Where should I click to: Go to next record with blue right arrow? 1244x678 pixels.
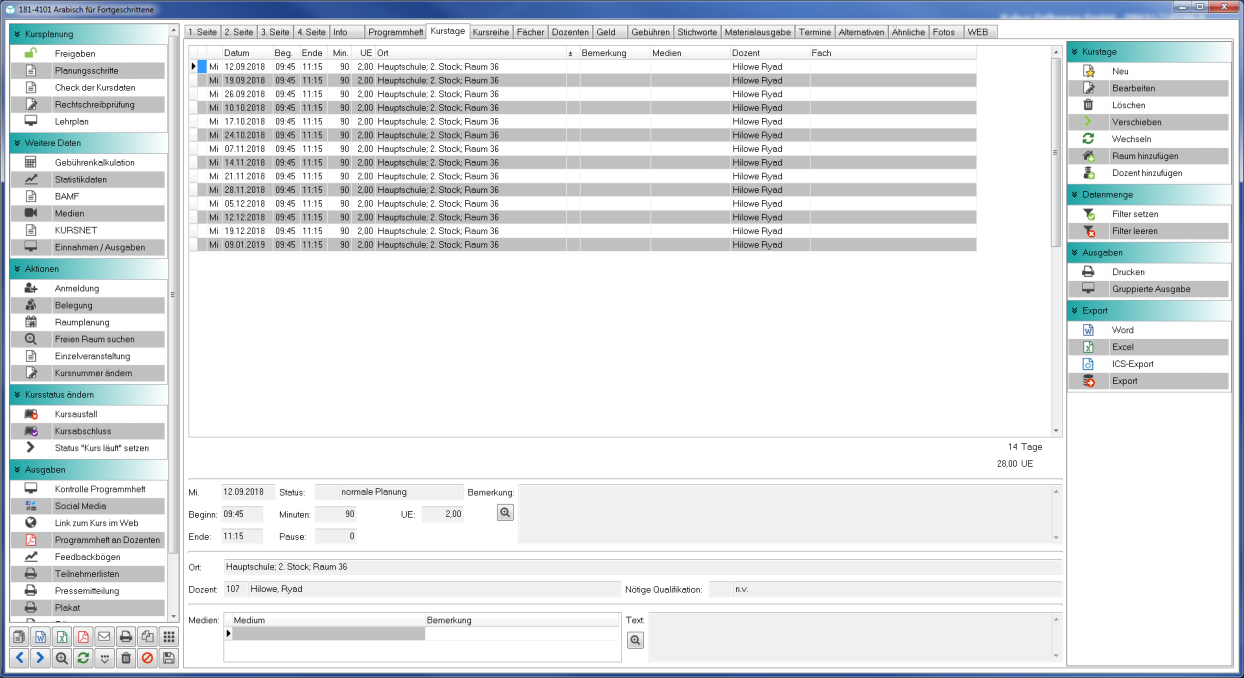[41, 658]
